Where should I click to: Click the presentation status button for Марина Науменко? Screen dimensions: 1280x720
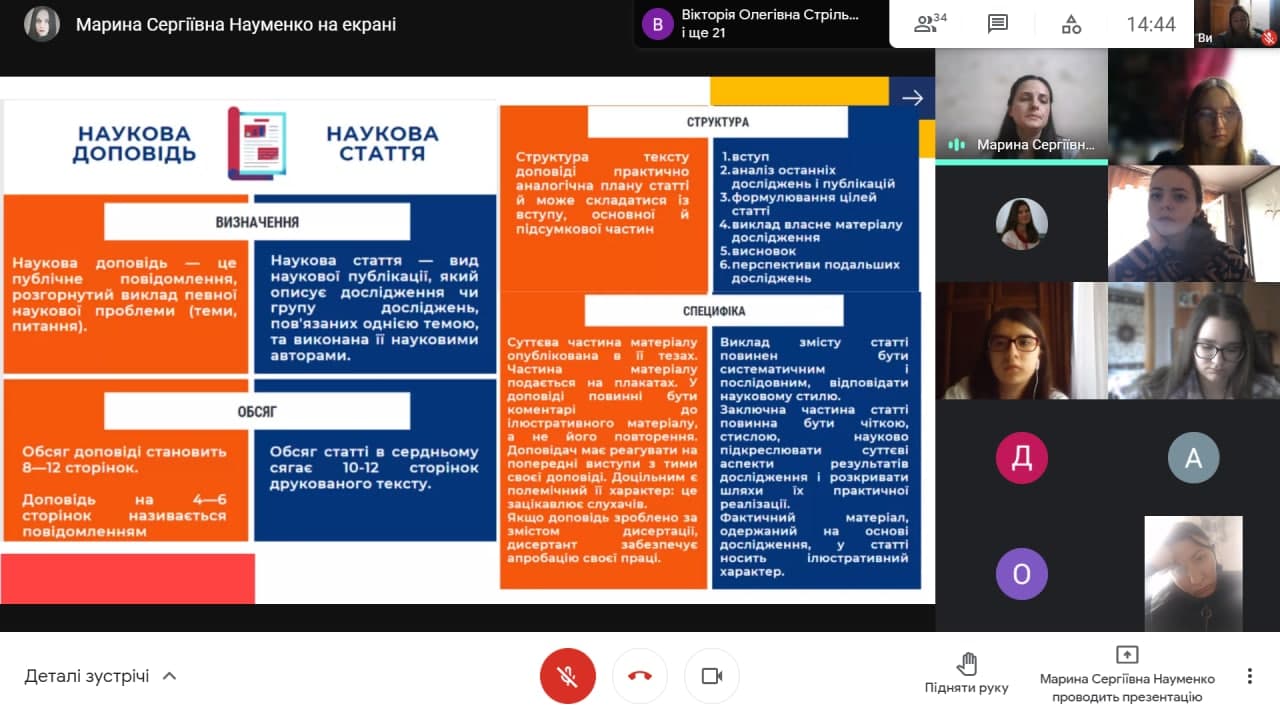(1127, 676)
